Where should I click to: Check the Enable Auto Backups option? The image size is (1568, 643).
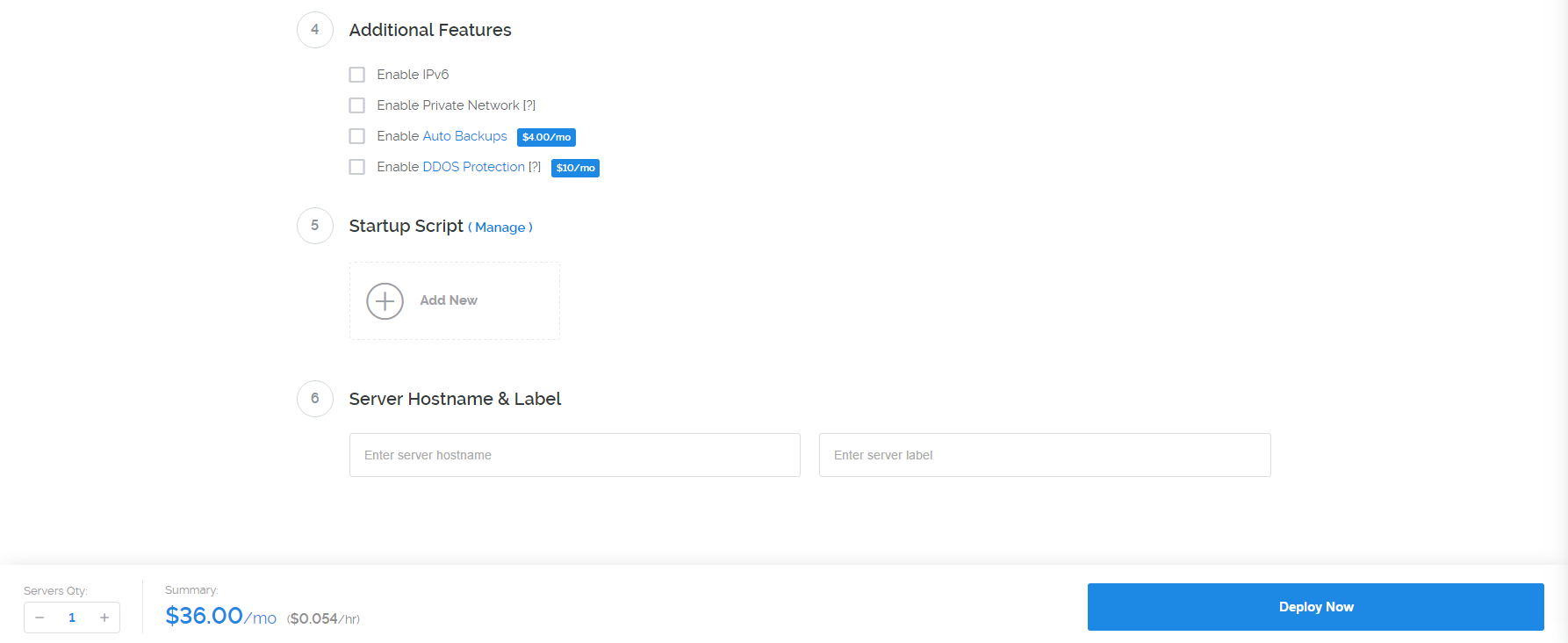point(356,136)
